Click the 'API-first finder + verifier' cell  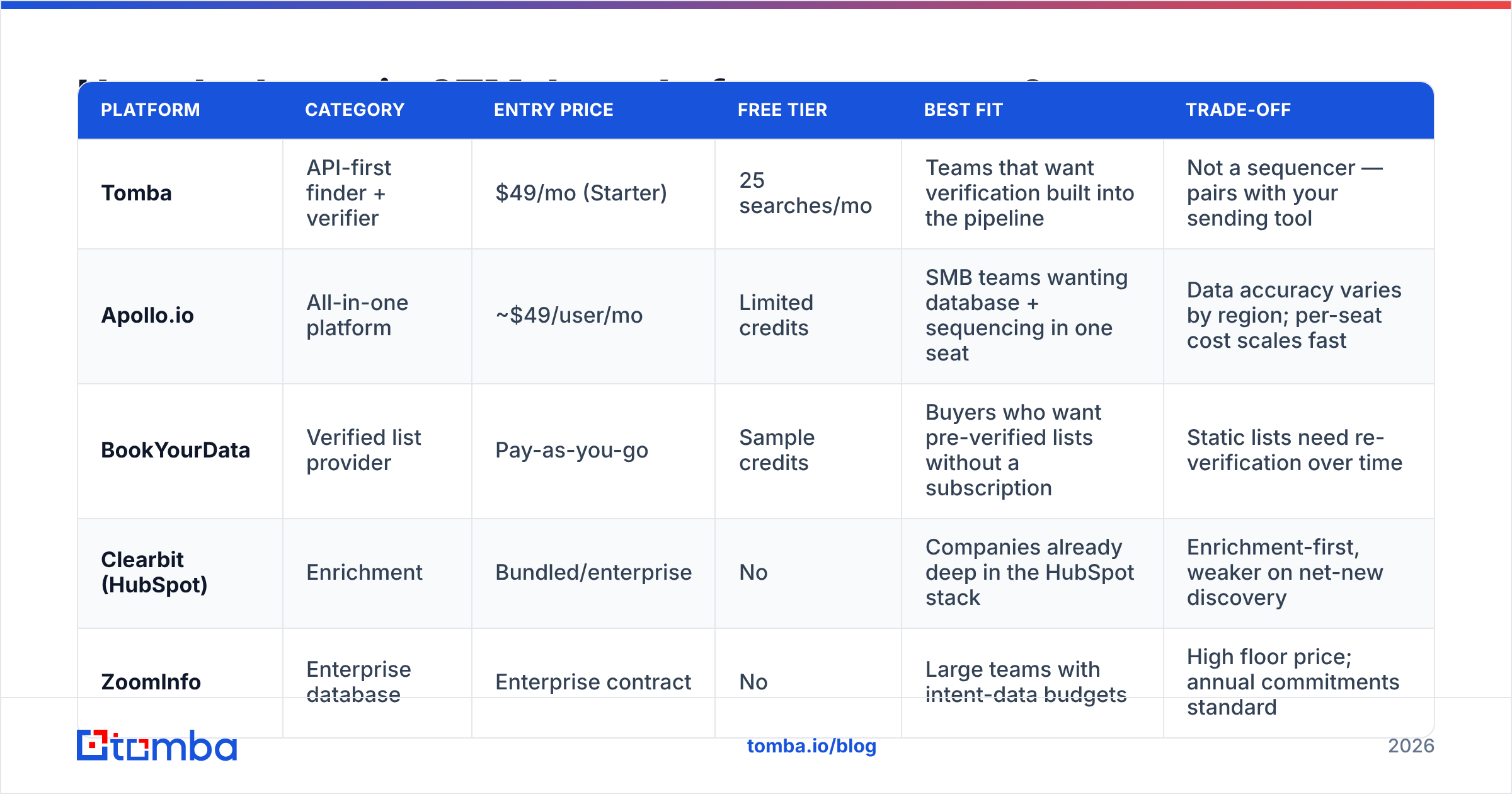click(377, 193)
